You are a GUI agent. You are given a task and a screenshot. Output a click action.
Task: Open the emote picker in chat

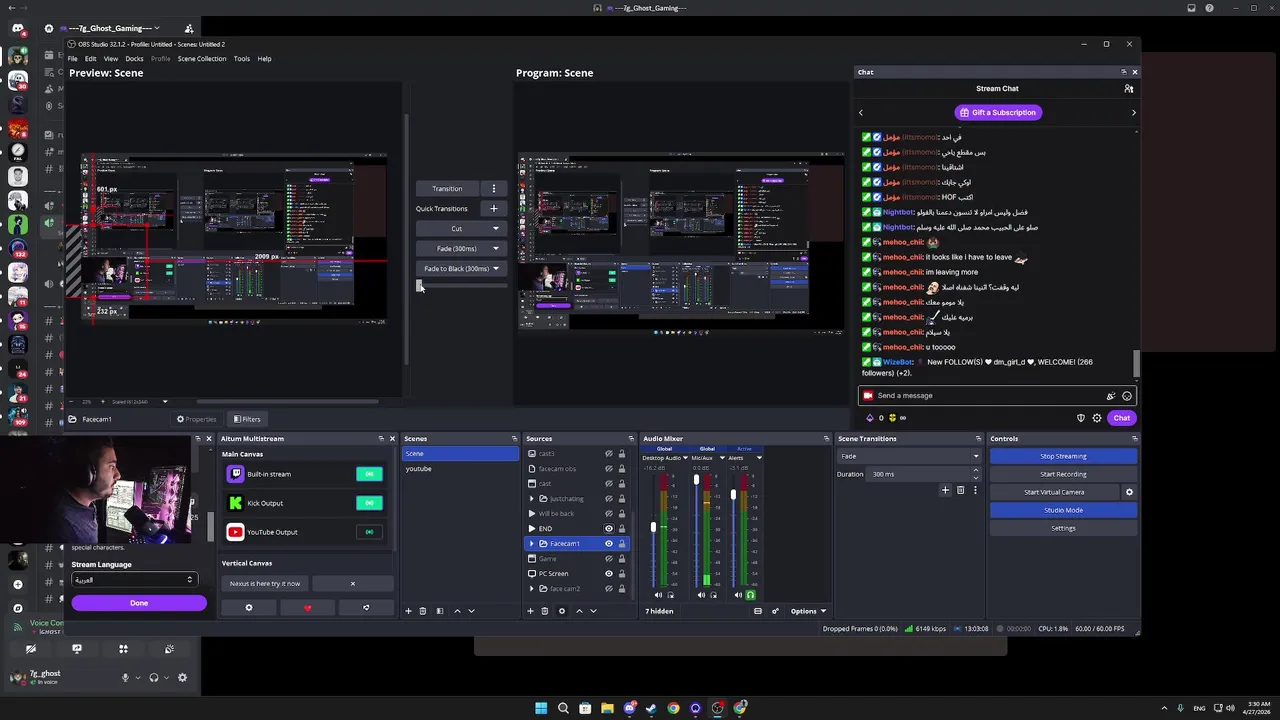pyautogui.click(x=1127, y=396)
